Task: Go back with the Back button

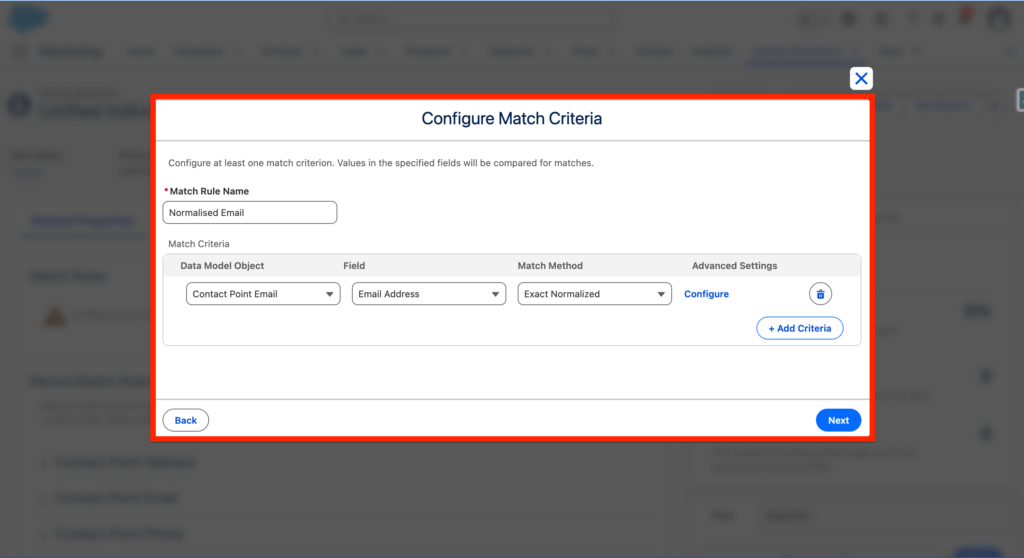Action: [186, 420]
